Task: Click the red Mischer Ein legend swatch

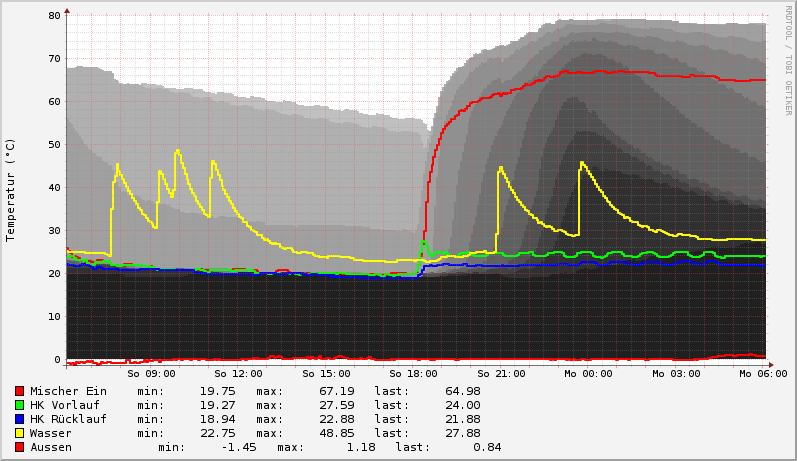Action: [x=19, y=391]
